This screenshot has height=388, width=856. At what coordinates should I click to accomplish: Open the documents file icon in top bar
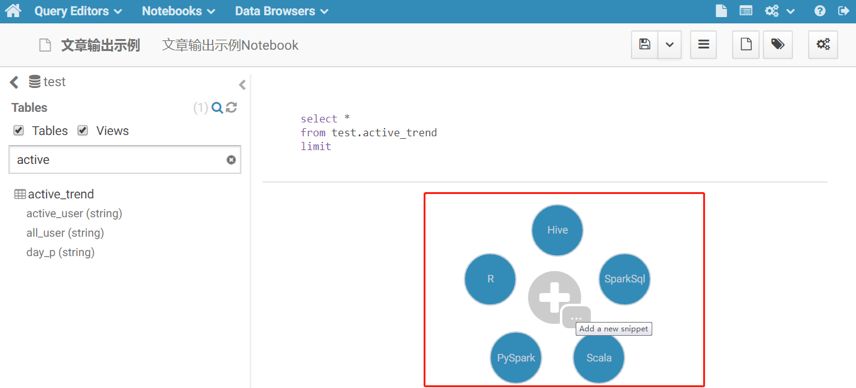click(721, 11)
